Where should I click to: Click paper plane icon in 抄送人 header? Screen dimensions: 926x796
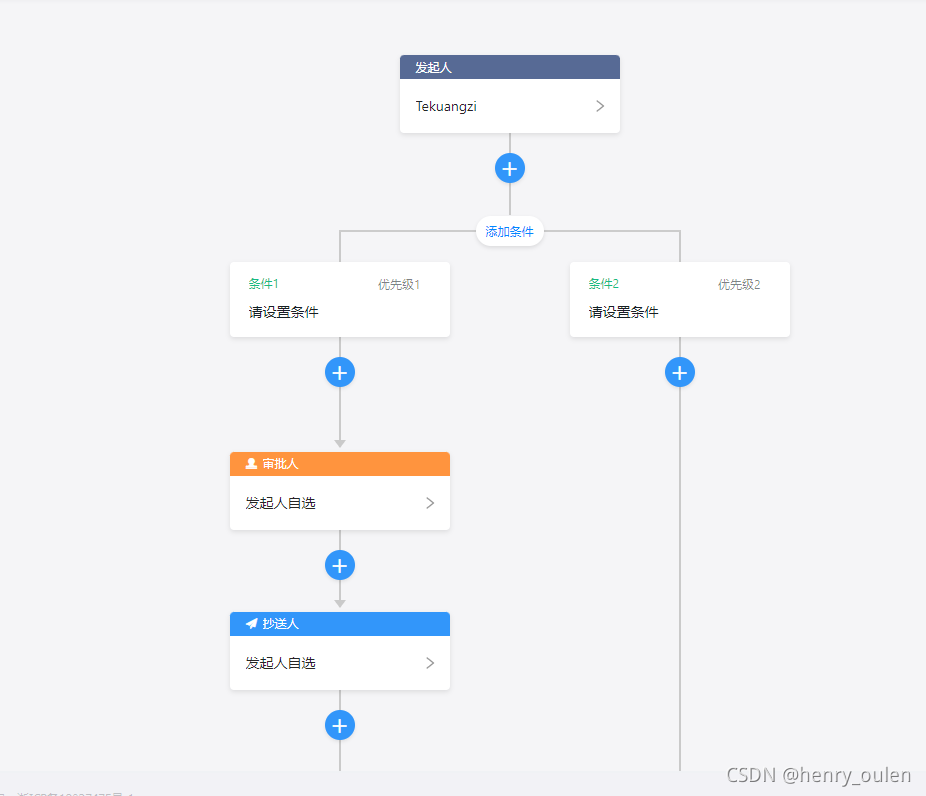(251, 624)
